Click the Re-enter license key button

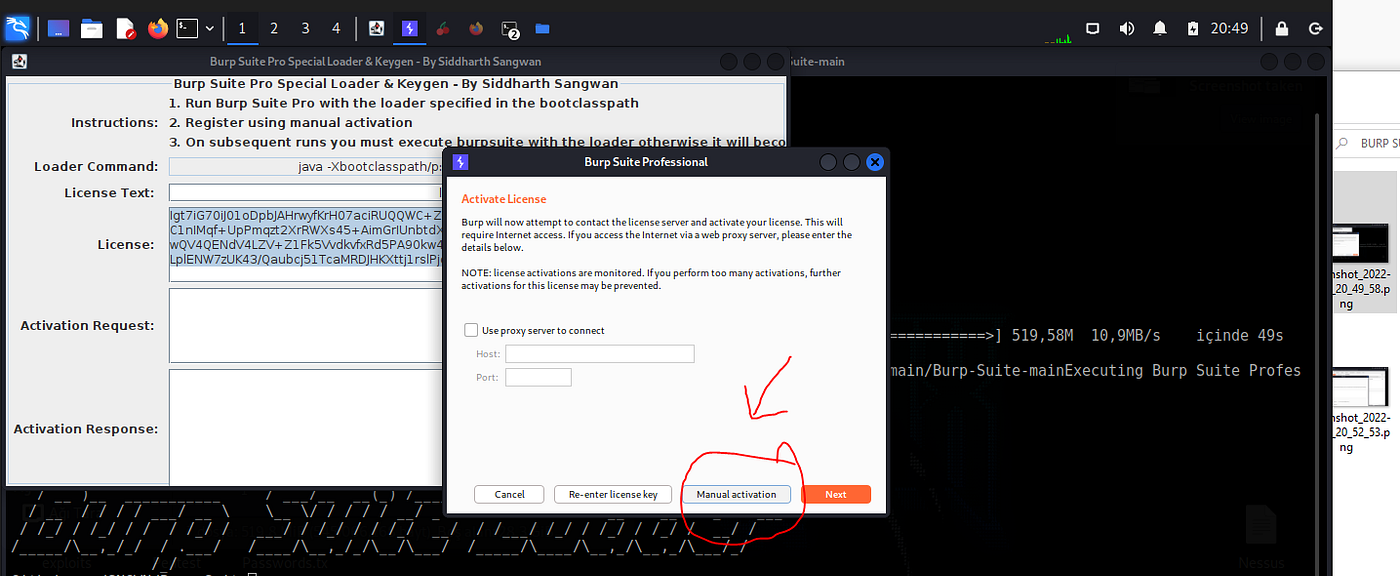tap(613, 494)
